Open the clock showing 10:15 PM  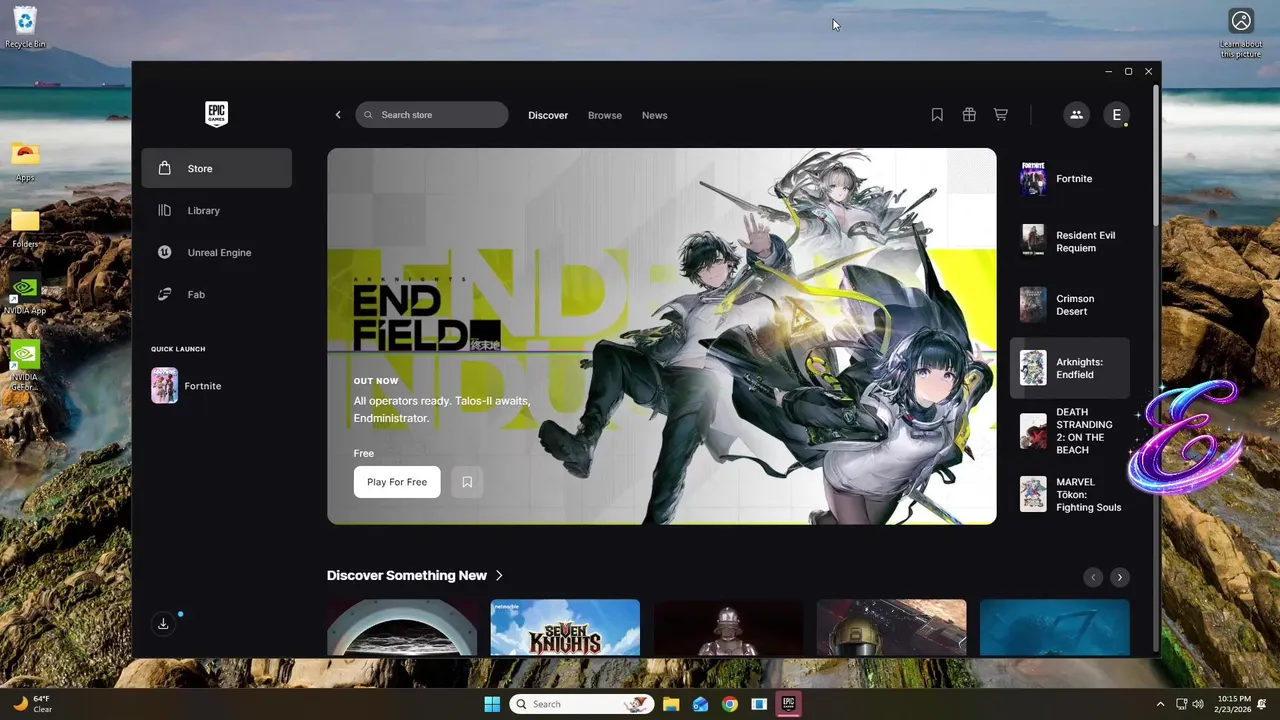click(x=1234, y=704)
